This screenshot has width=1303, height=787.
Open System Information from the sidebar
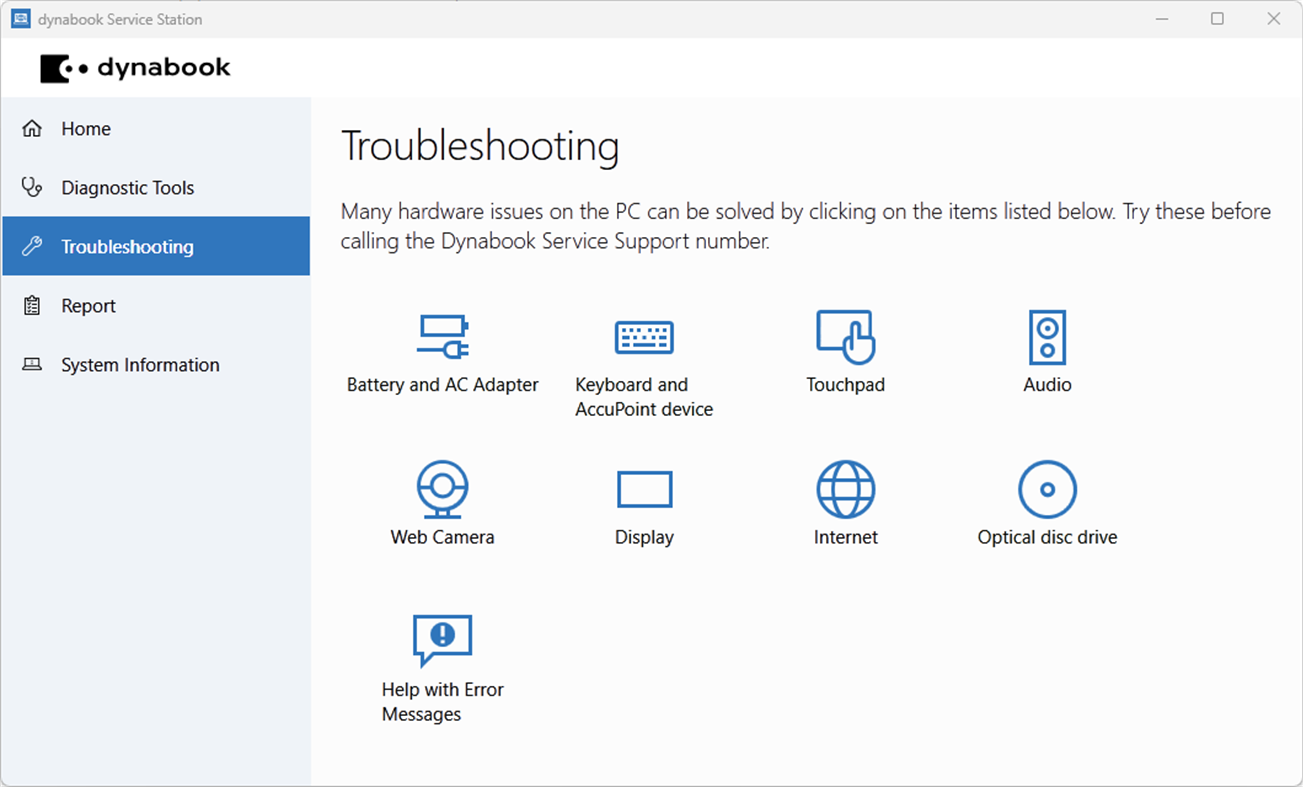point(140,364)
